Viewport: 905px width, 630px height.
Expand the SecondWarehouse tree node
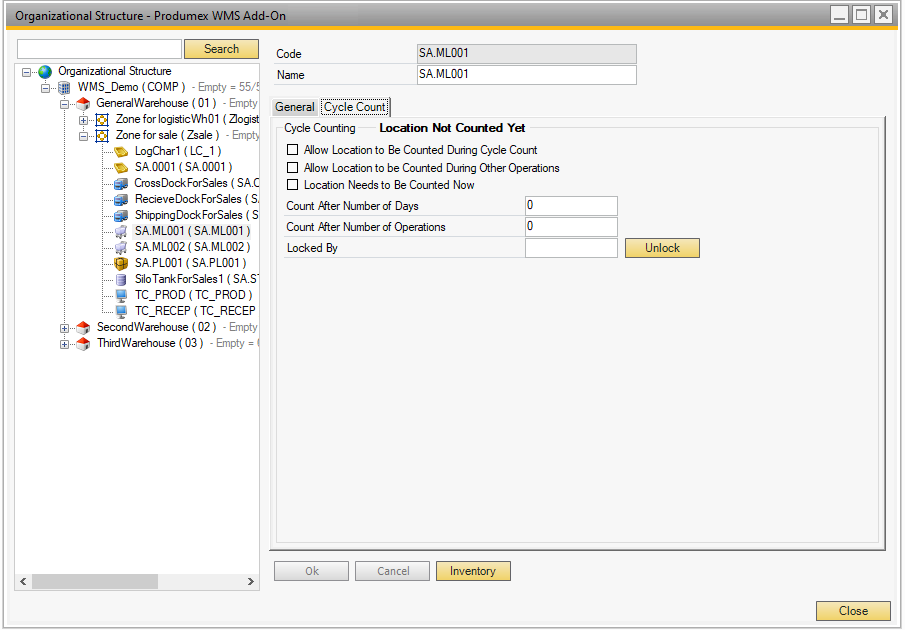click(65, 328)
